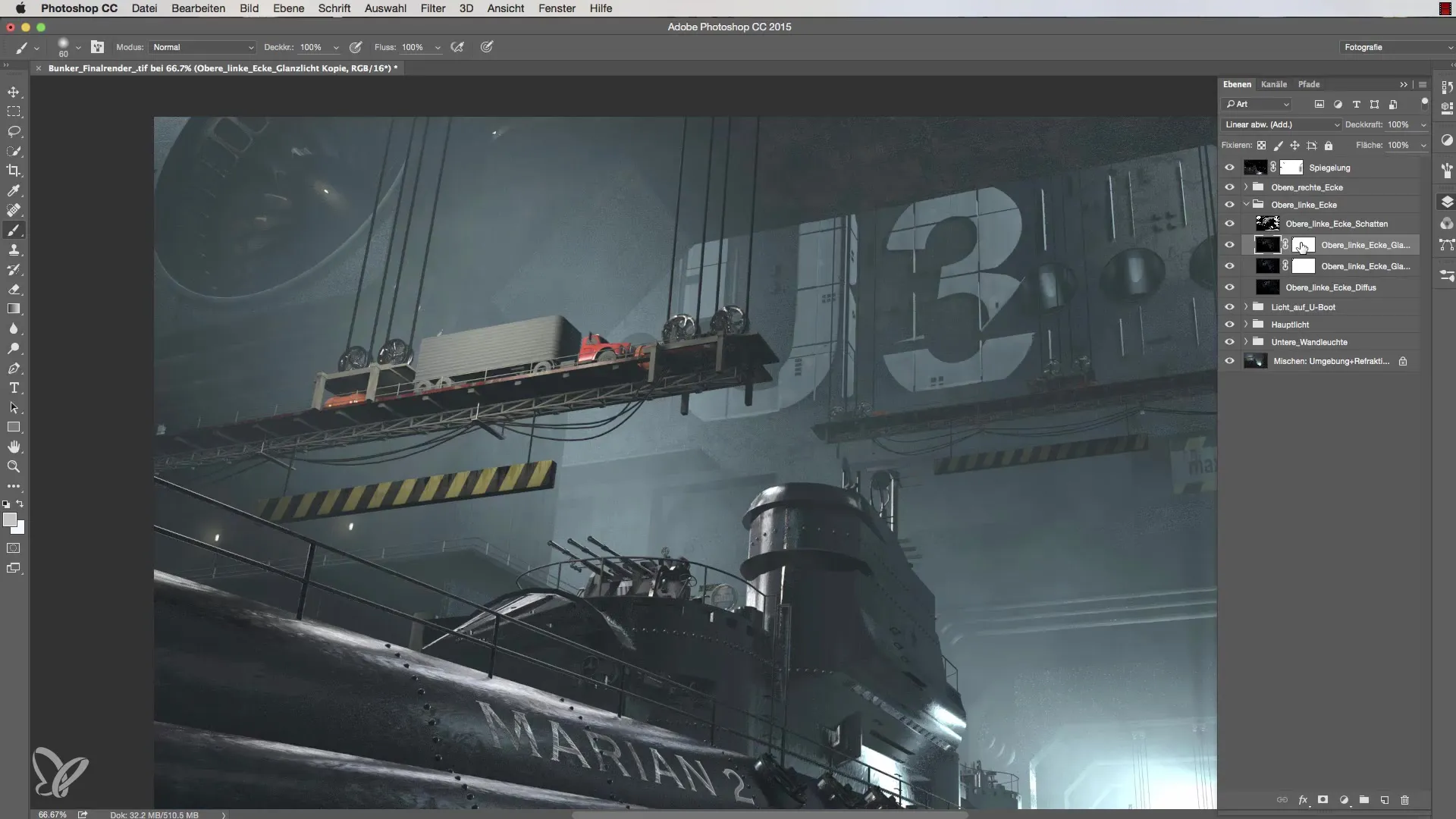Hide the Obere_rechte_Ecke group
Viewport: 1456px width, 819px height.
1229,187
